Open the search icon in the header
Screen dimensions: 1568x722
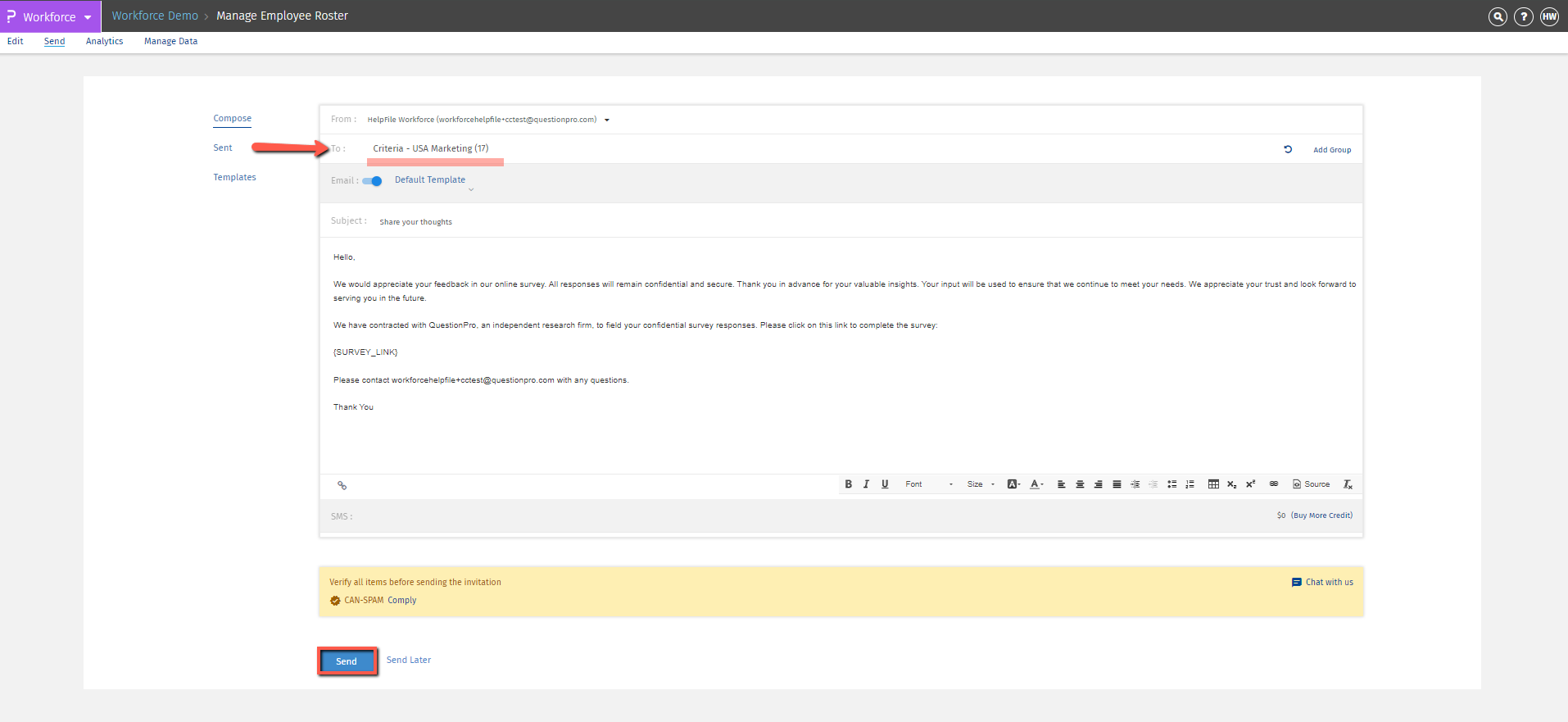(x=1498, y=16)
